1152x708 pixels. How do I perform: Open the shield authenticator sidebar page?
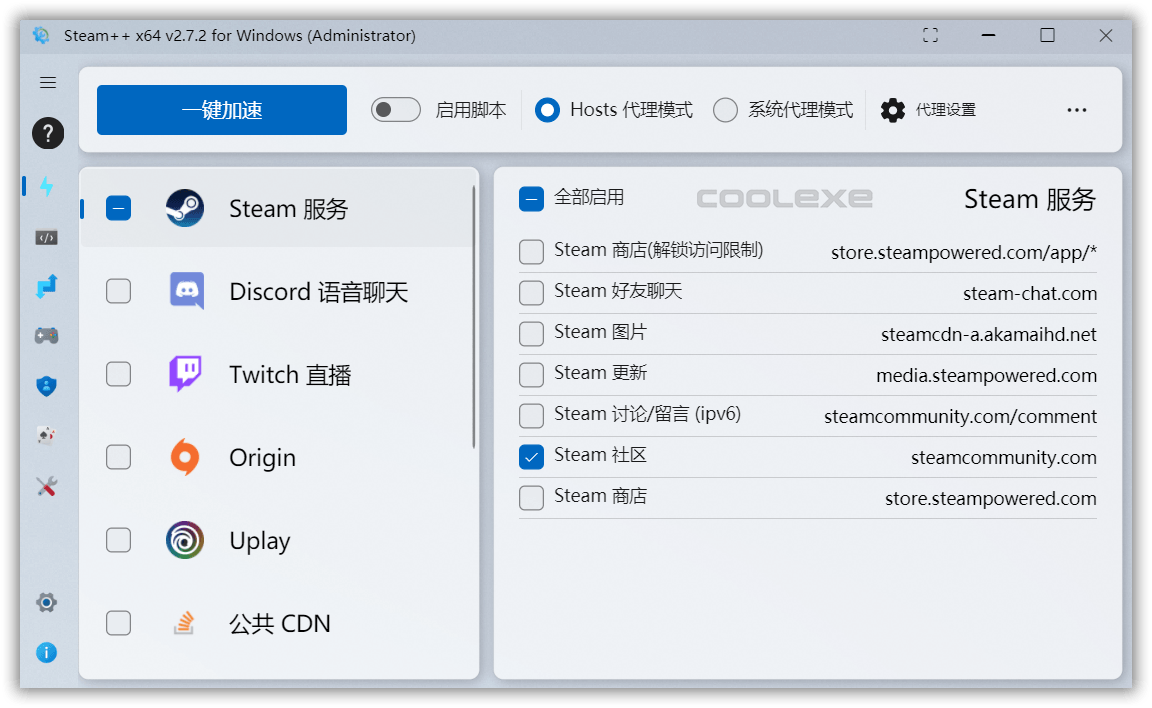[x=46, y=386]
